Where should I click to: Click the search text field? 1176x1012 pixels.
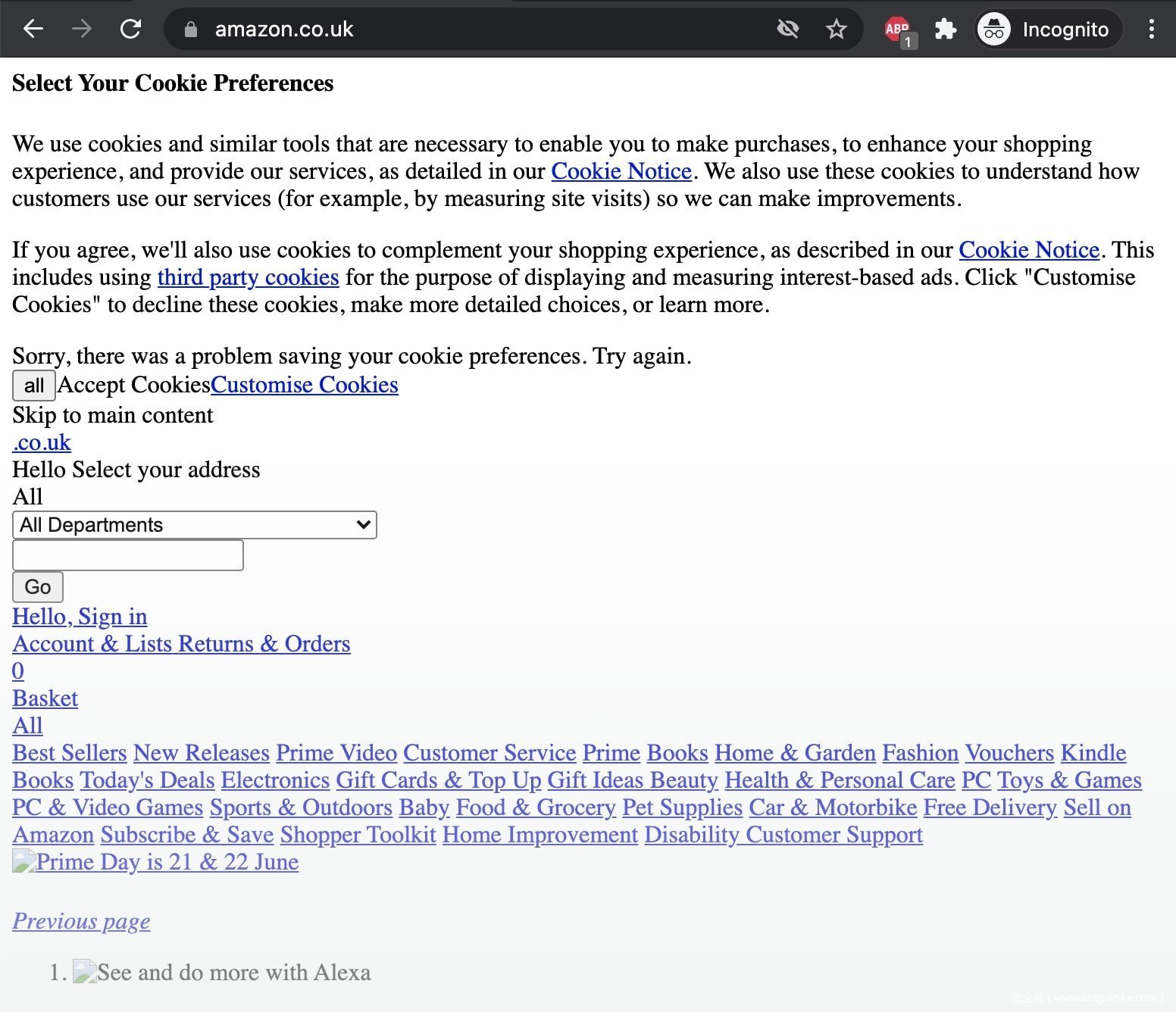(x=128, y=555)
